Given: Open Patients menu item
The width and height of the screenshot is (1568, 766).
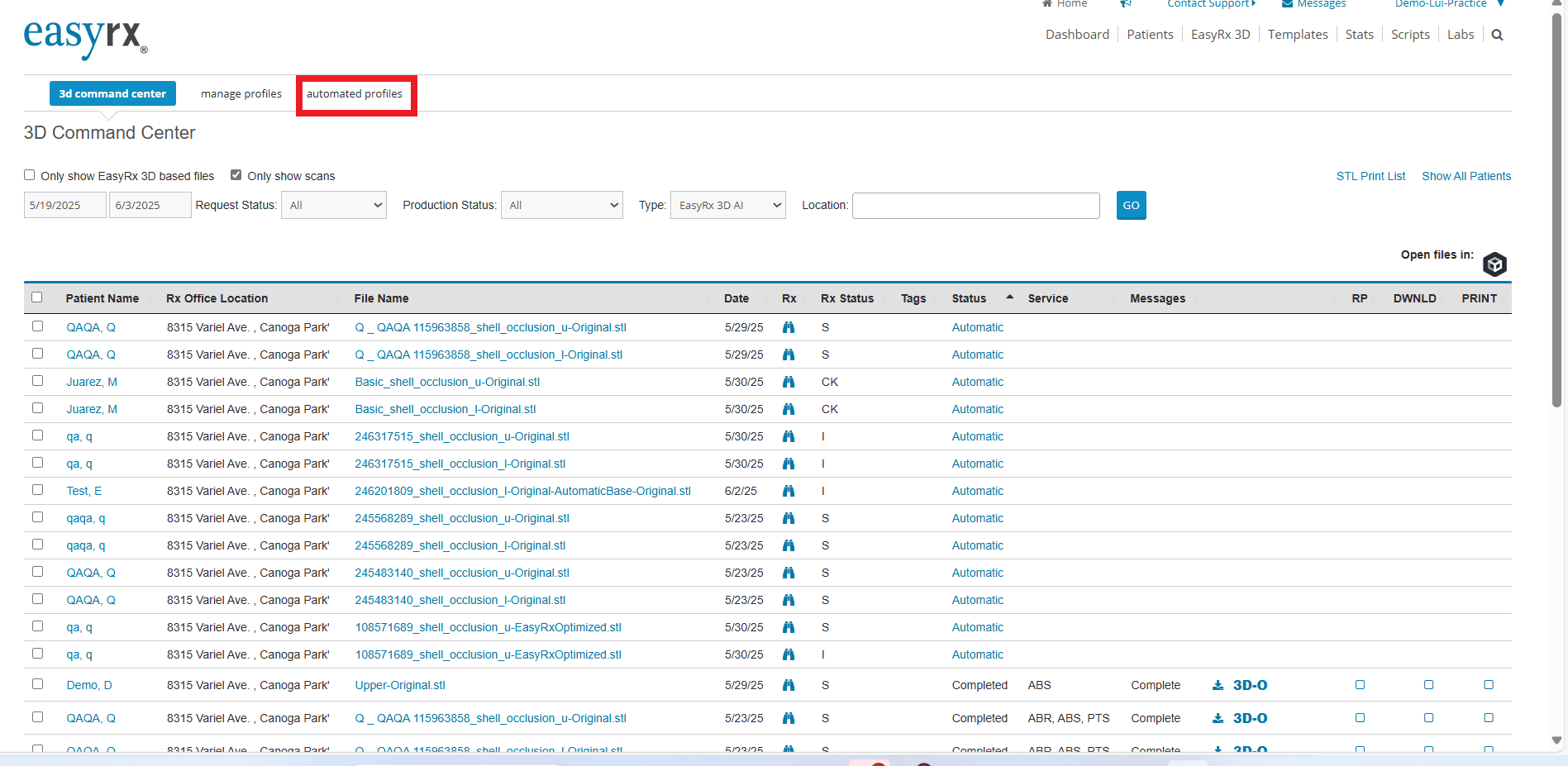Looking at the screenshot, I should coord(1150,35).
